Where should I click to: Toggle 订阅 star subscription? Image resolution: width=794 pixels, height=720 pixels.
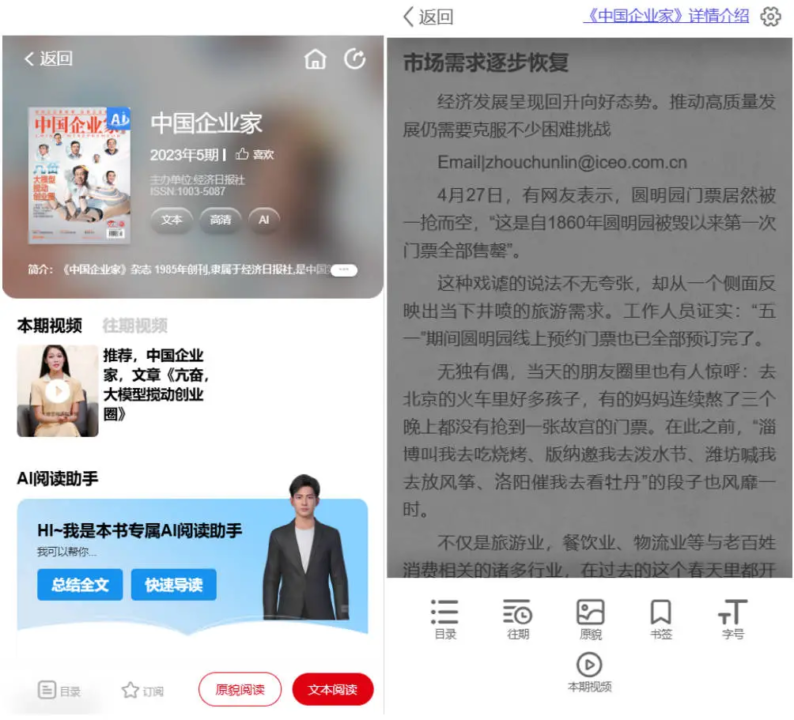[x=142, y=690]
